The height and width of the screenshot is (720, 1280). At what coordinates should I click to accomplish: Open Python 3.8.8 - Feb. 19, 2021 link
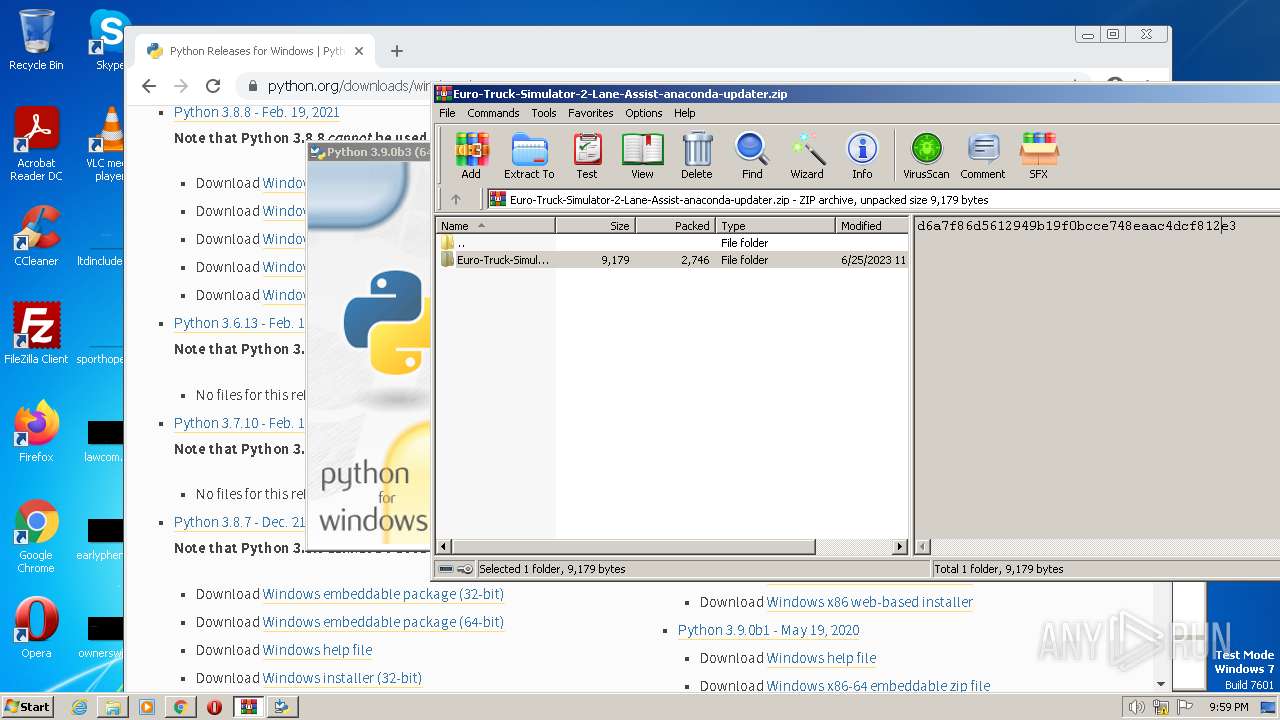[256, 112]
